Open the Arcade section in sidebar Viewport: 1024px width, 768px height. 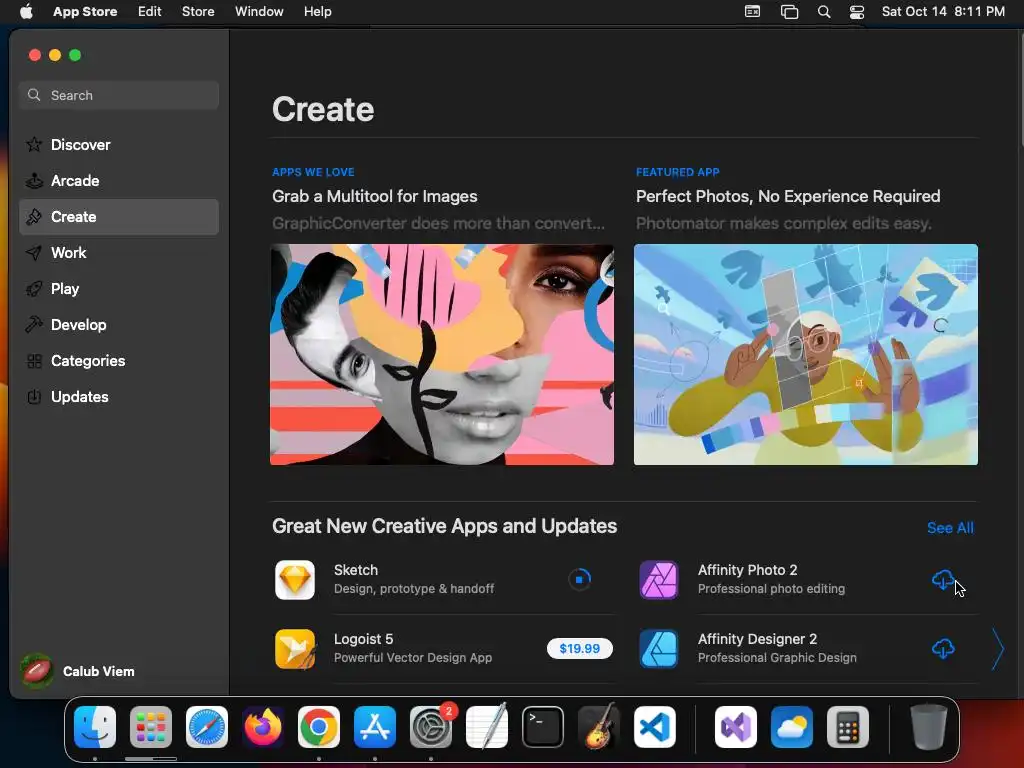coord(119,181)
